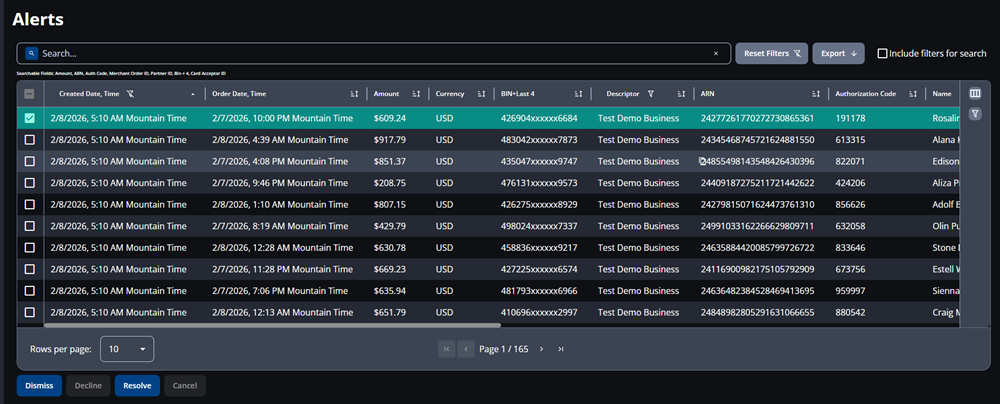Click the BIN+Last 4 column header
This screenshot has width=1000, height=404.
tap(518, 94)
